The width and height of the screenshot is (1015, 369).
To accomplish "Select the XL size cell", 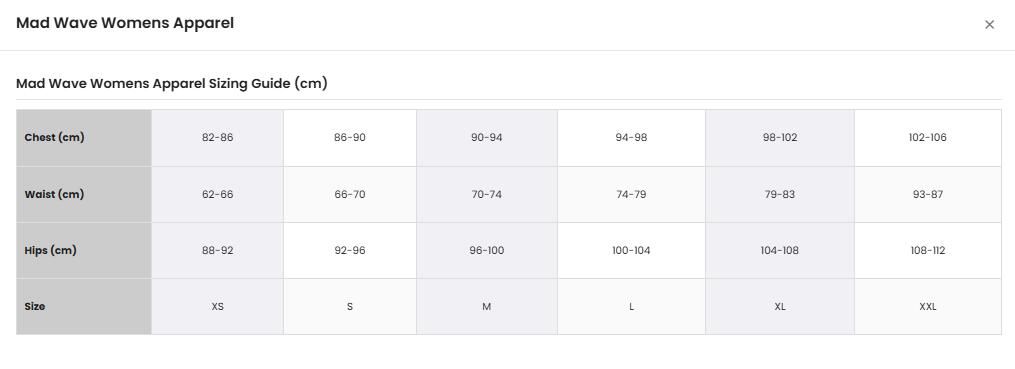I will pos(780,306).
